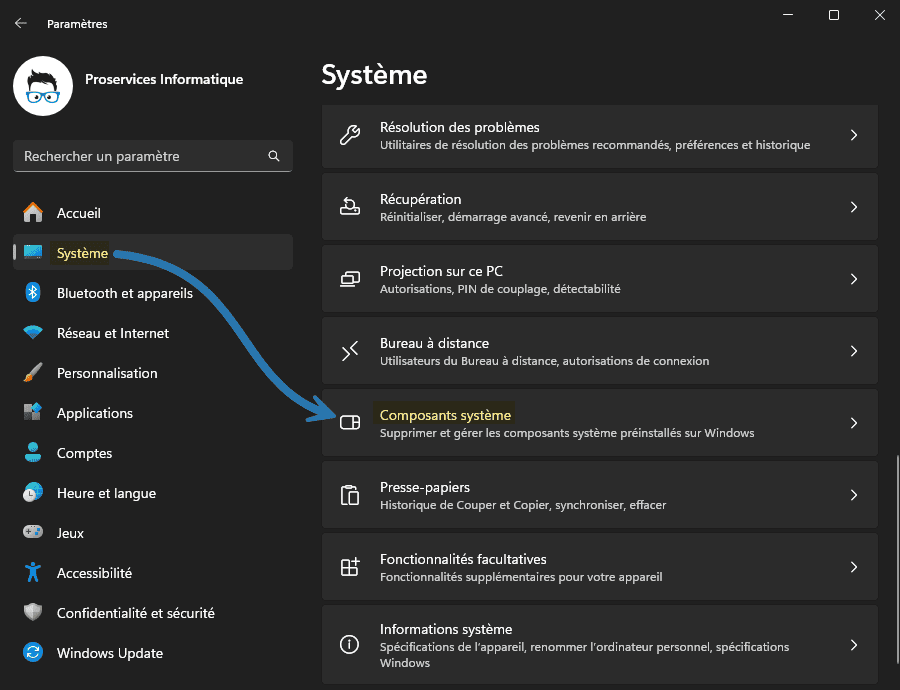This screenshot has height=690, width=900.
Task: Switch to the Système tab
Action: pyautogui.click(x=80, y=253)
